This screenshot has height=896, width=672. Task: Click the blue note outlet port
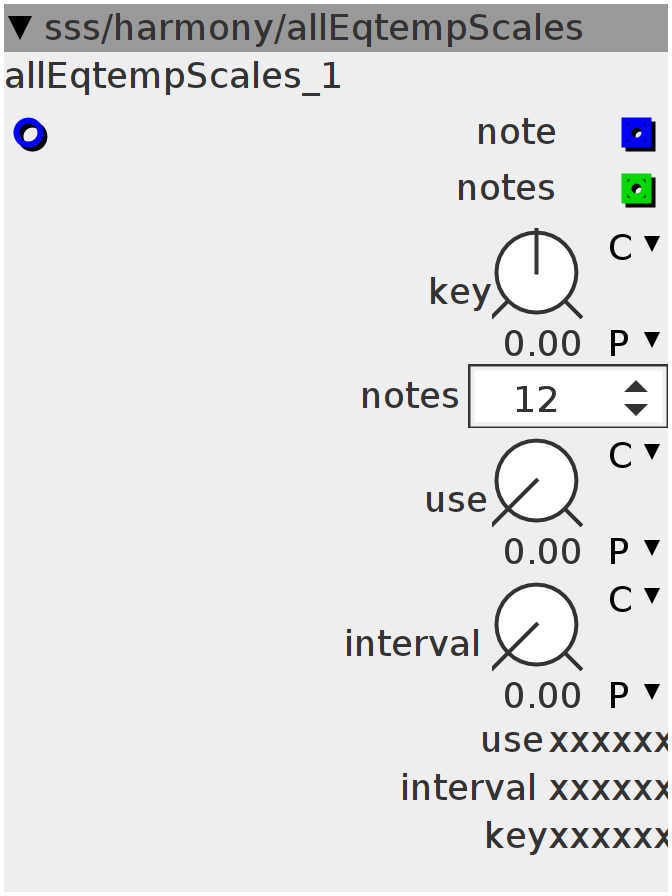click(637, 133)
